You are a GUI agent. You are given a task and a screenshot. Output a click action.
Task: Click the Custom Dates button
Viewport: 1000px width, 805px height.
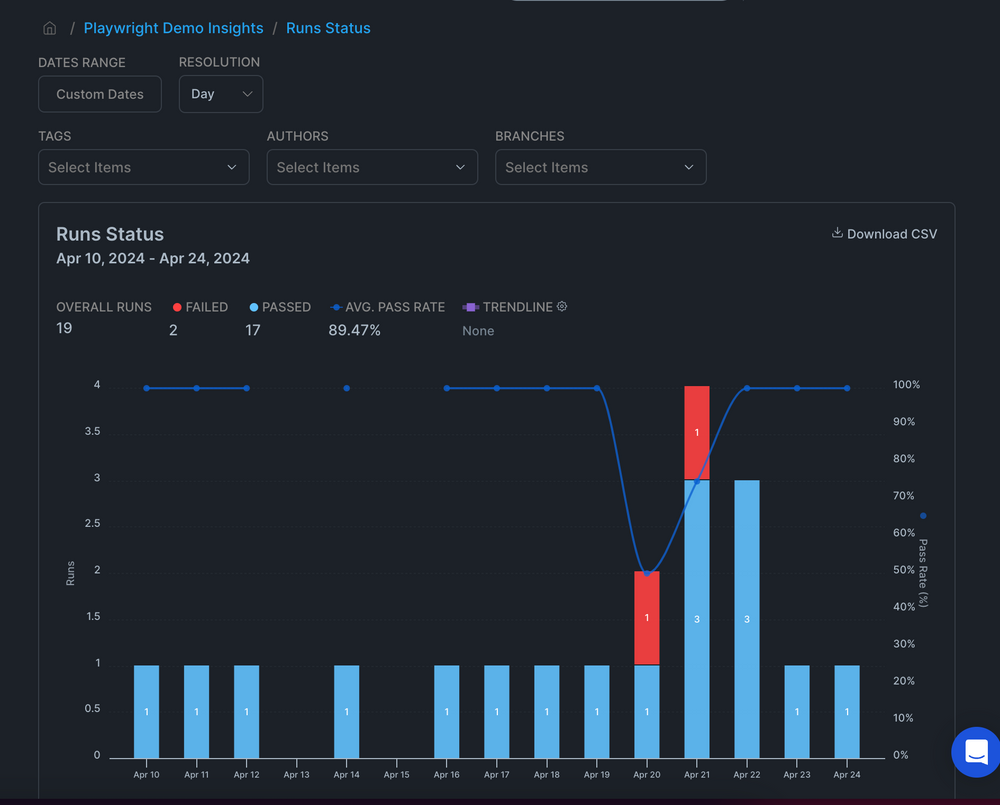(99, 94)
